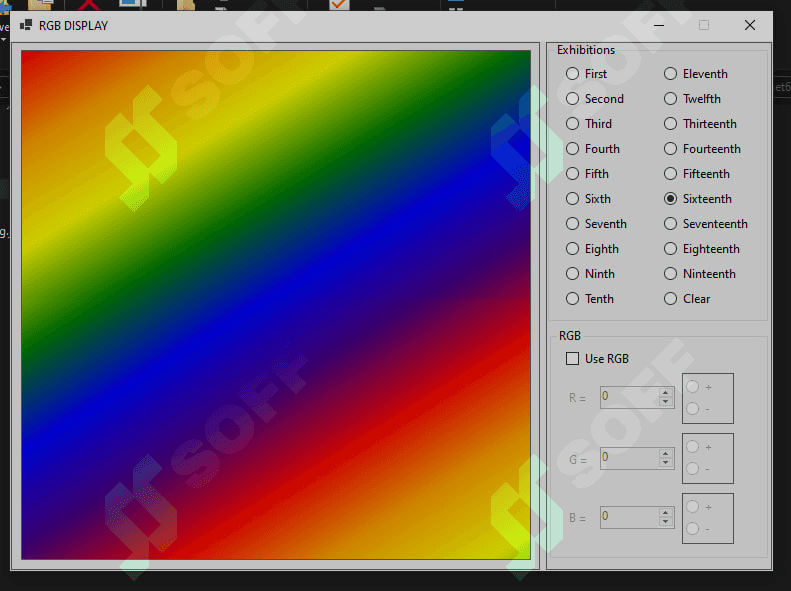Close the RGB DISPLAY window

750,25
